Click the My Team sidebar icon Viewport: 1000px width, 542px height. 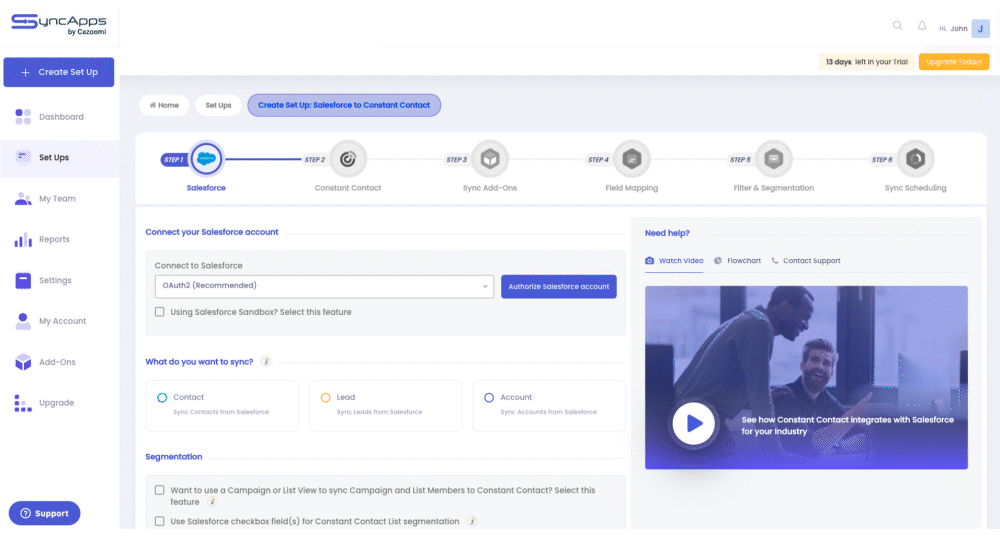click(x=23, y=198)
